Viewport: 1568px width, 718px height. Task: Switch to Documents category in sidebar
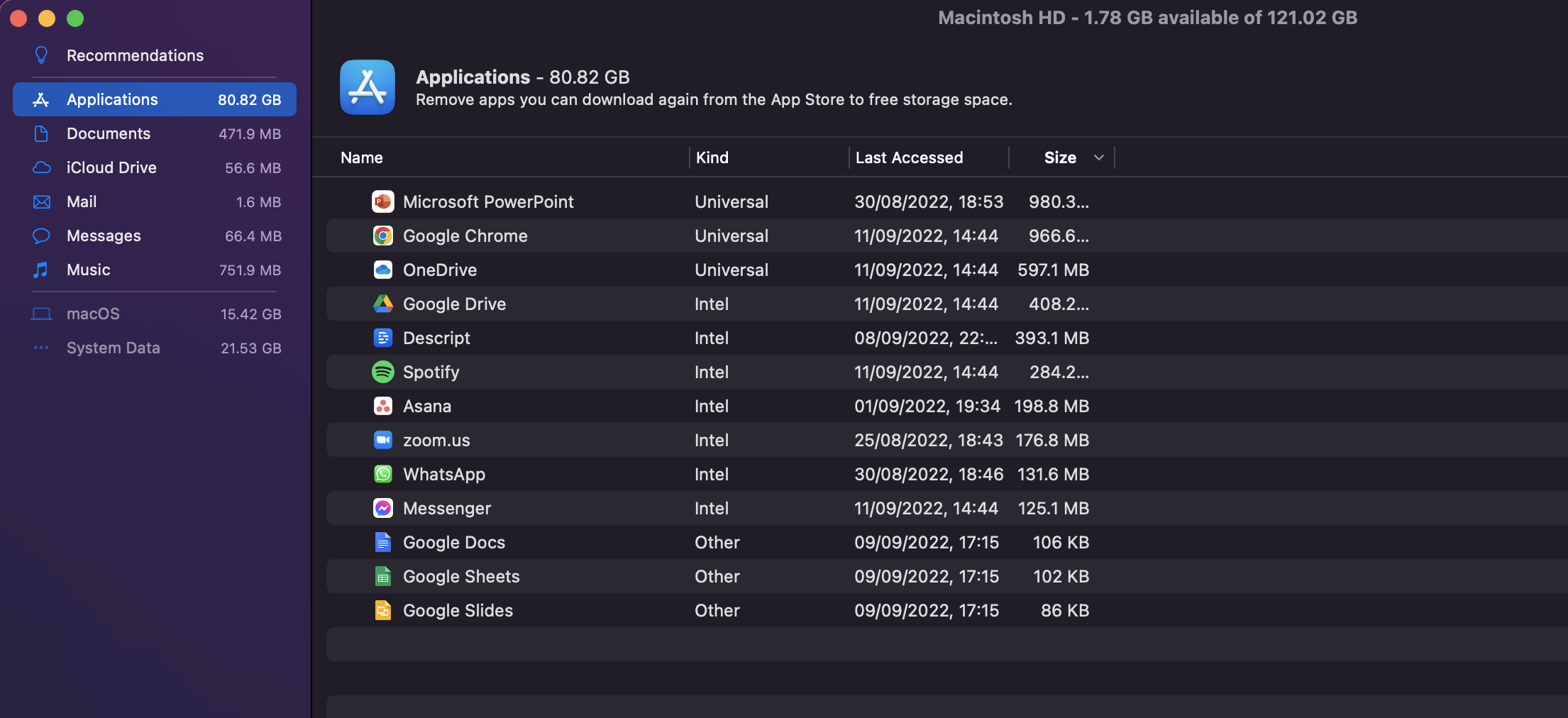tap(109, 133)
